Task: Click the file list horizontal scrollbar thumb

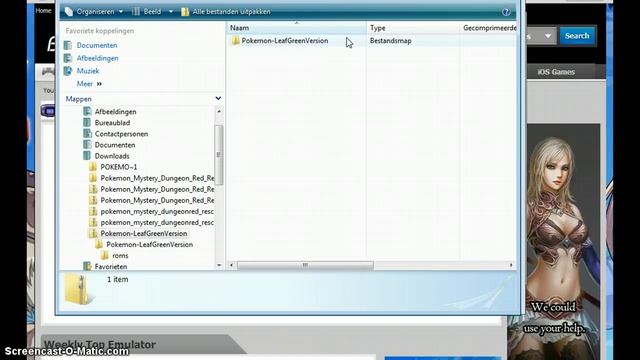Action: (305, 265)
